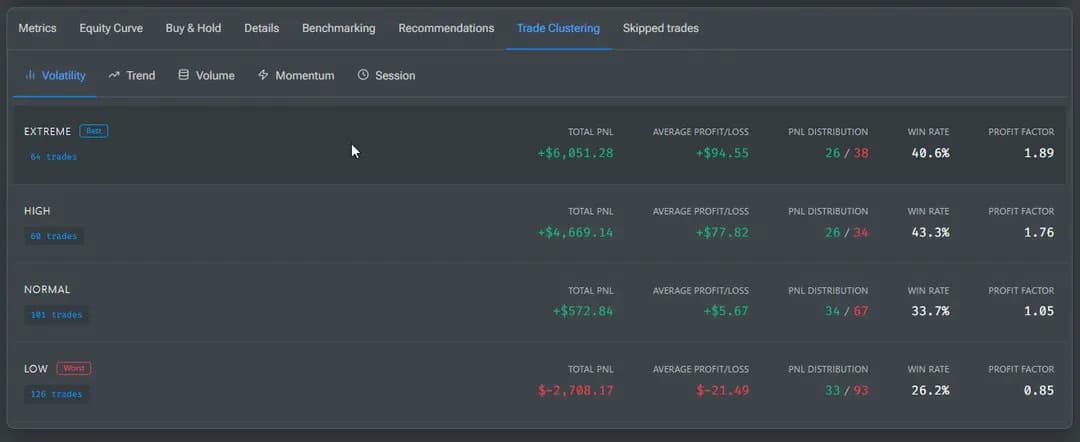Screen dimensions: 1080x442
Task: Switch to the Equity Curve tab
Action: pyautogui.click(x=111, y=28)
